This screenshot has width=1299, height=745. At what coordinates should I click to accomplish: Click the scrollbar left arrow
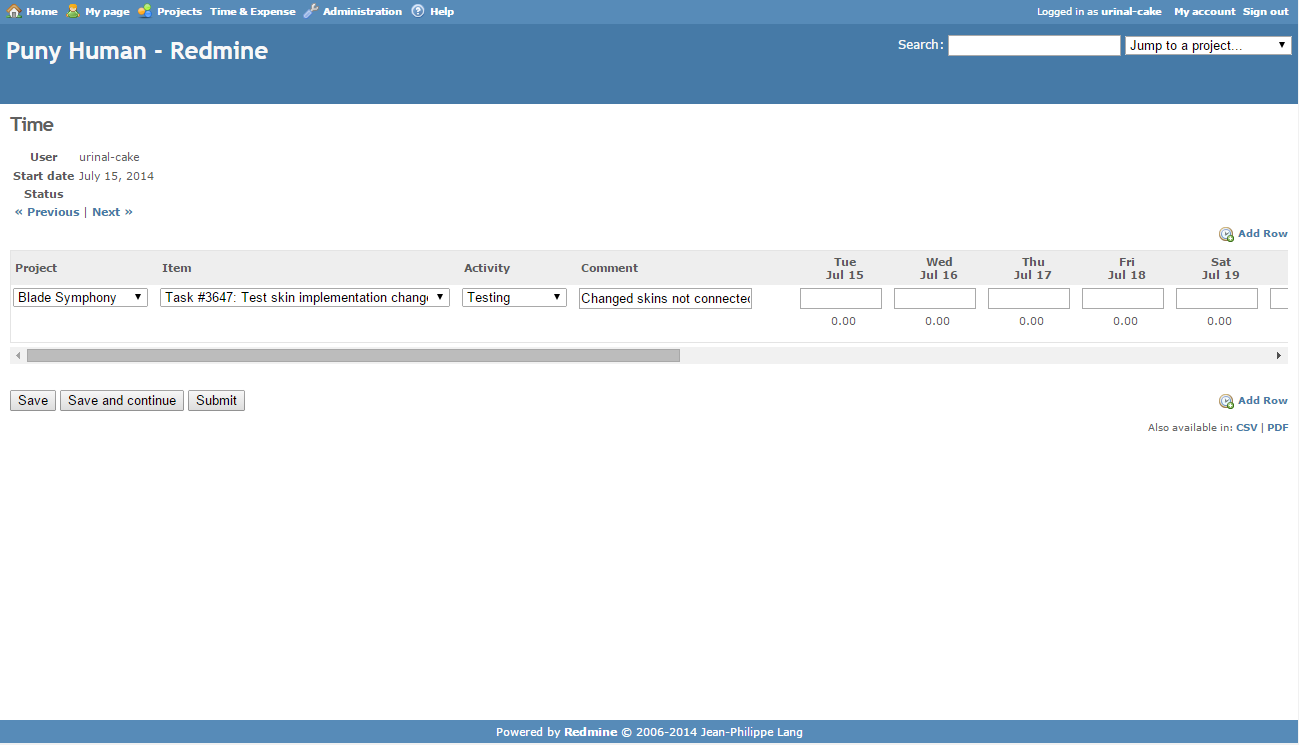(x=18, y=355)
